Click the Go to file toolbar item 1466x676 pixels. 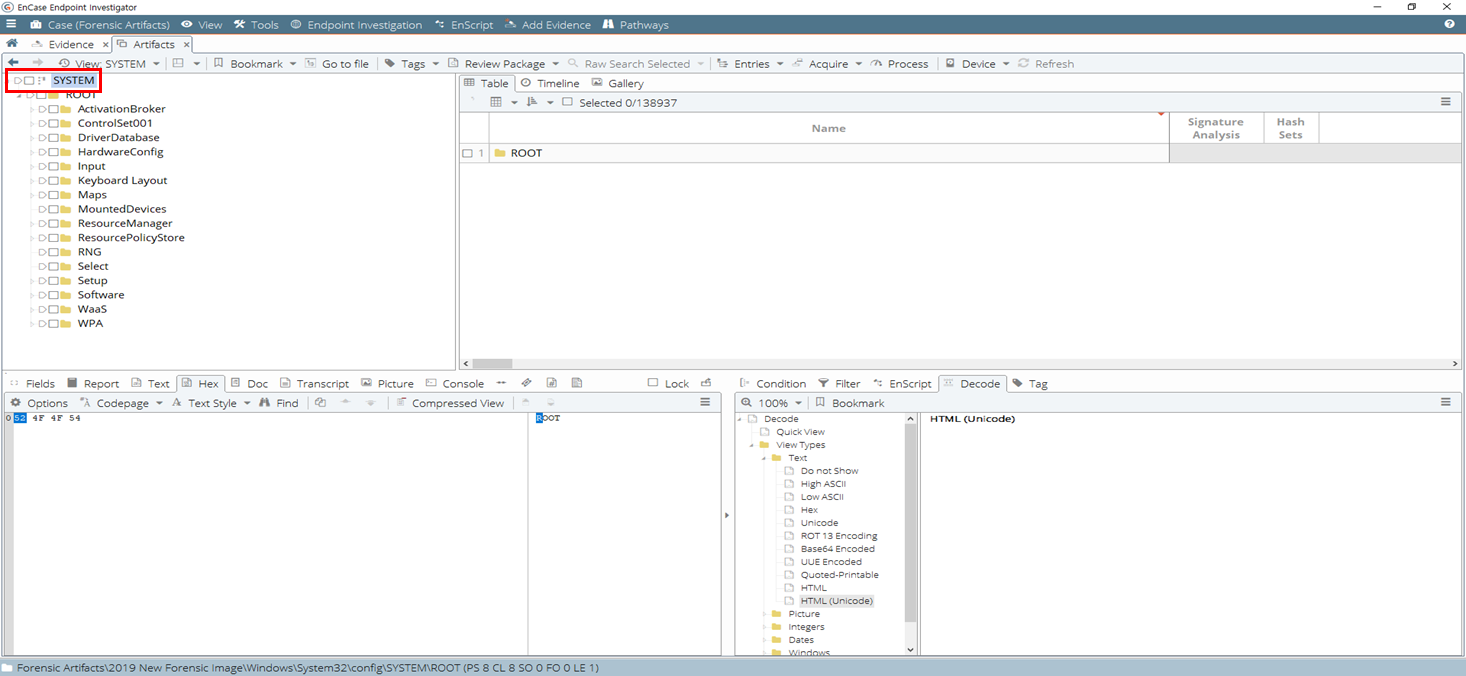click(336, 64)
